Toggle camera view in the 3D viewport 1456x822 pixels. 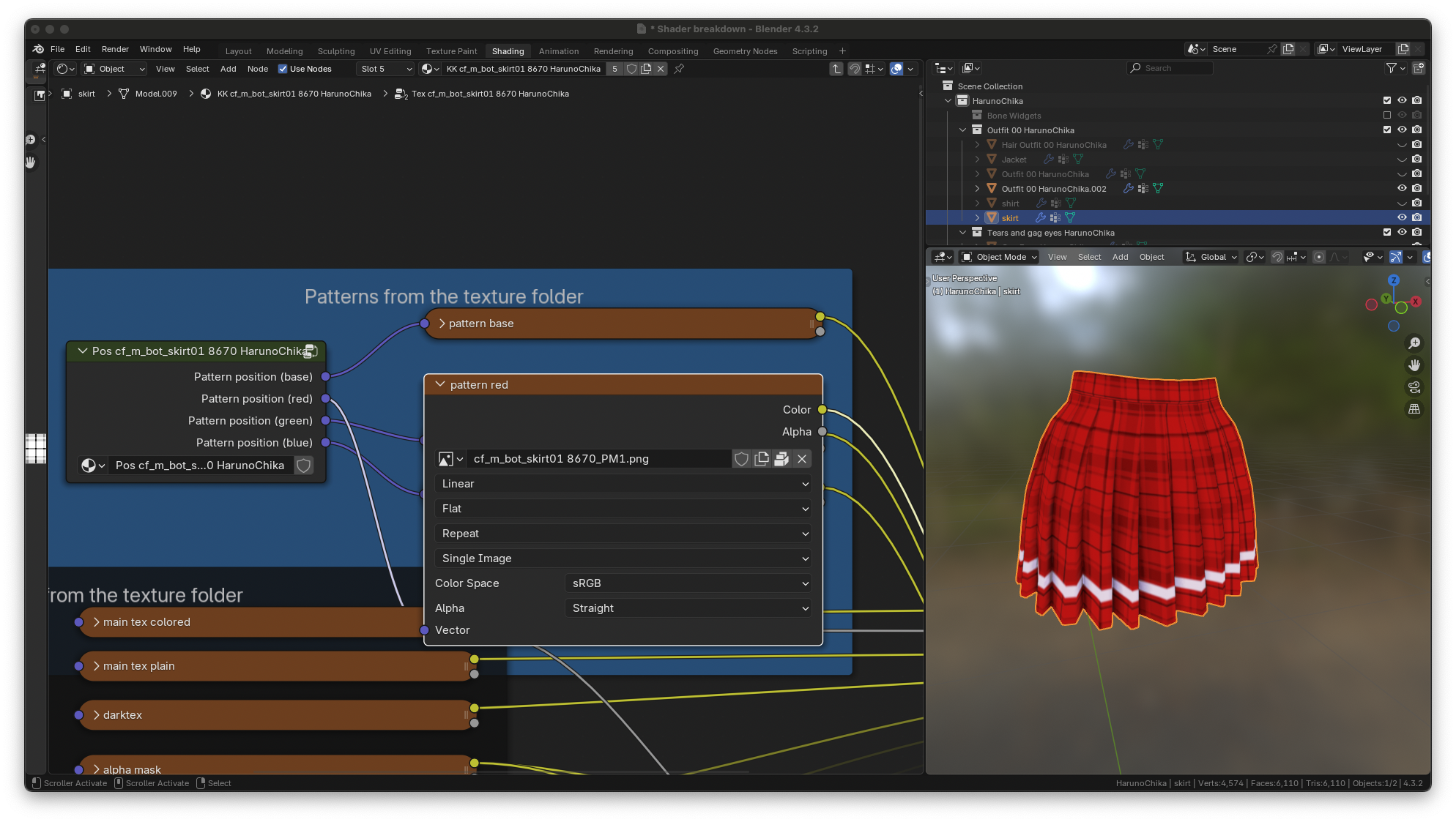(1414, 387)
